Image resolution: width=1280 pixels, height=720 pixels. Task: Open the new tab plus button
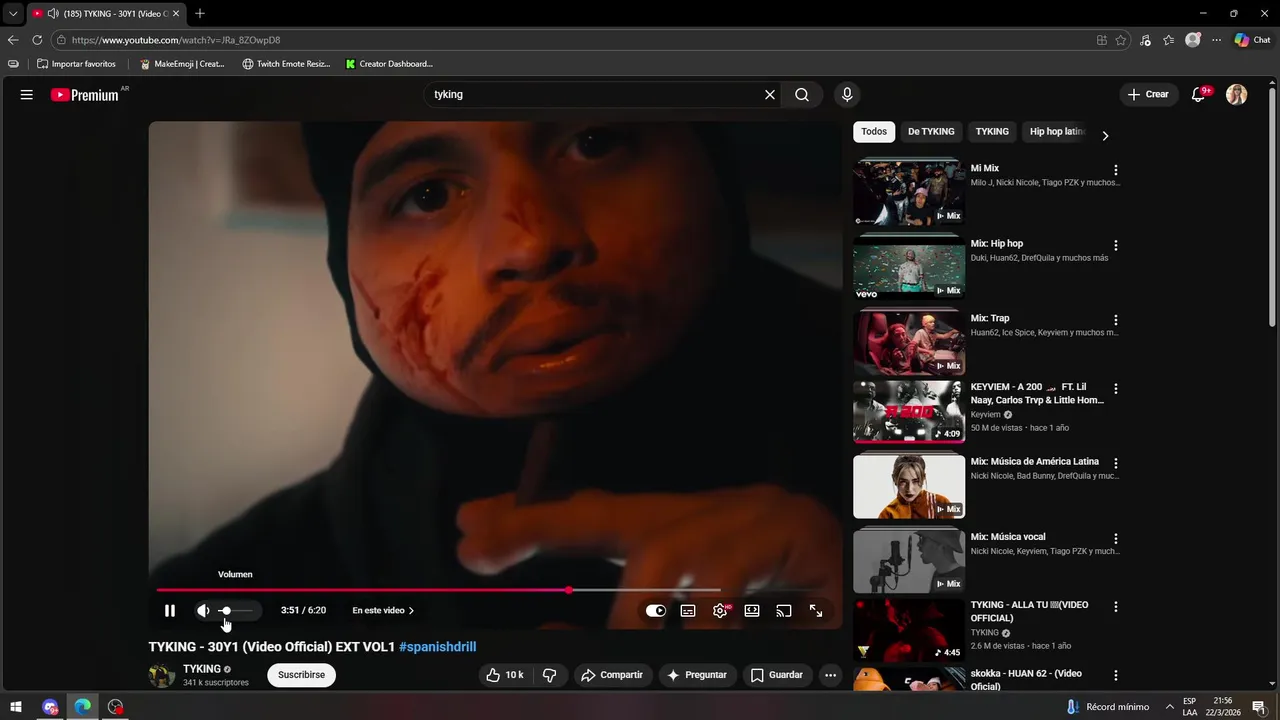coord(200,13)
